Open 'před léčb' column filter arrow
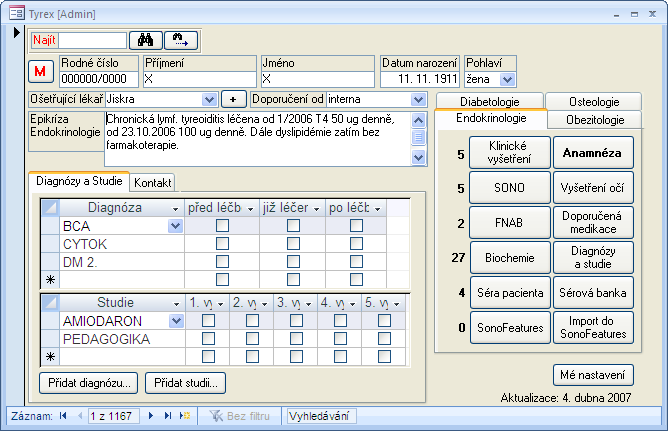 click(x=250, y=209)
